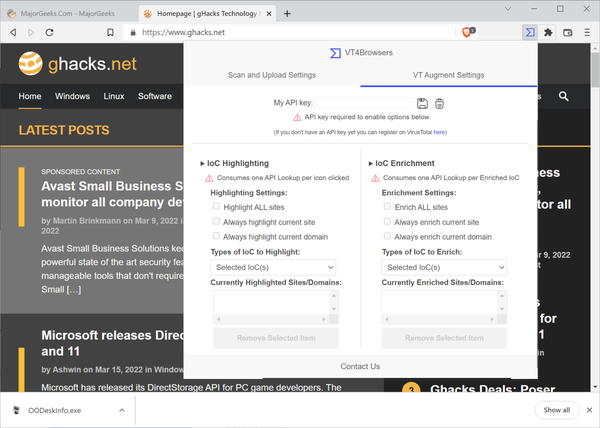Viewport: 600px width, 428px height.
Task: Toggle Always enrich current domain
Action: (x=387, y=236)
